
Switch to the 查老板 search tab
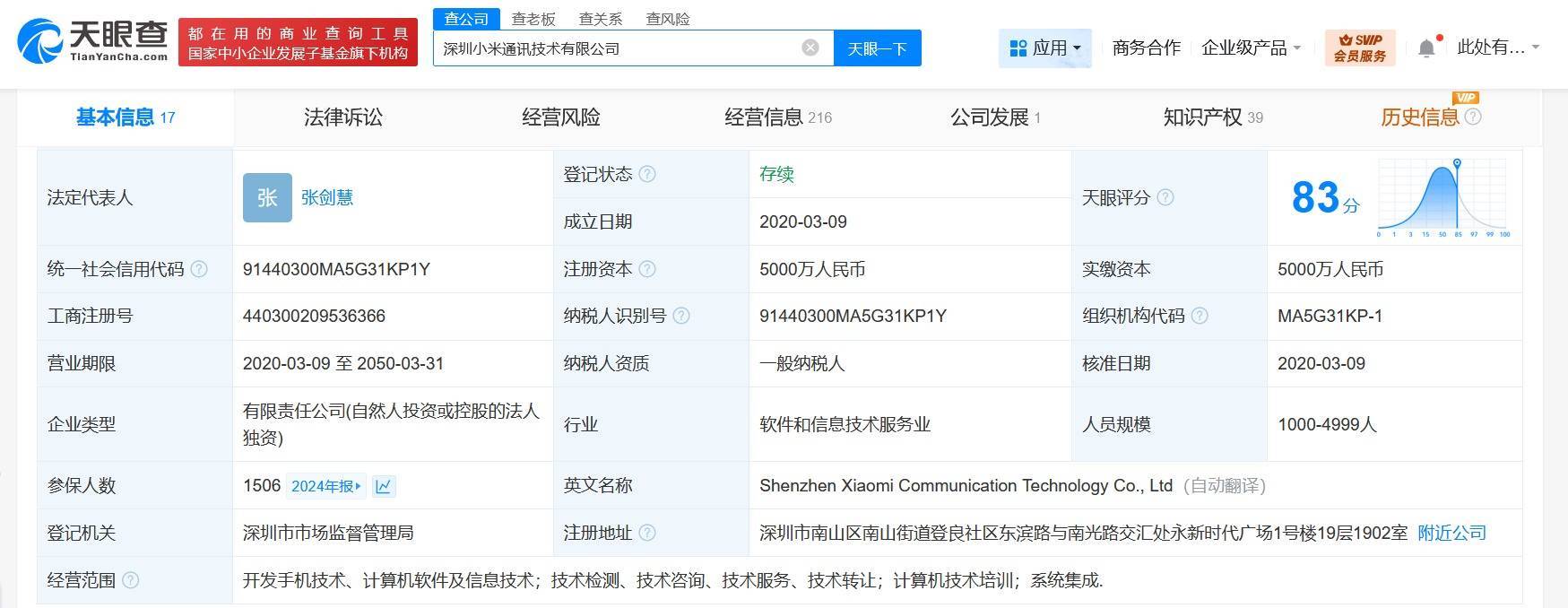(x=533, y=19)
